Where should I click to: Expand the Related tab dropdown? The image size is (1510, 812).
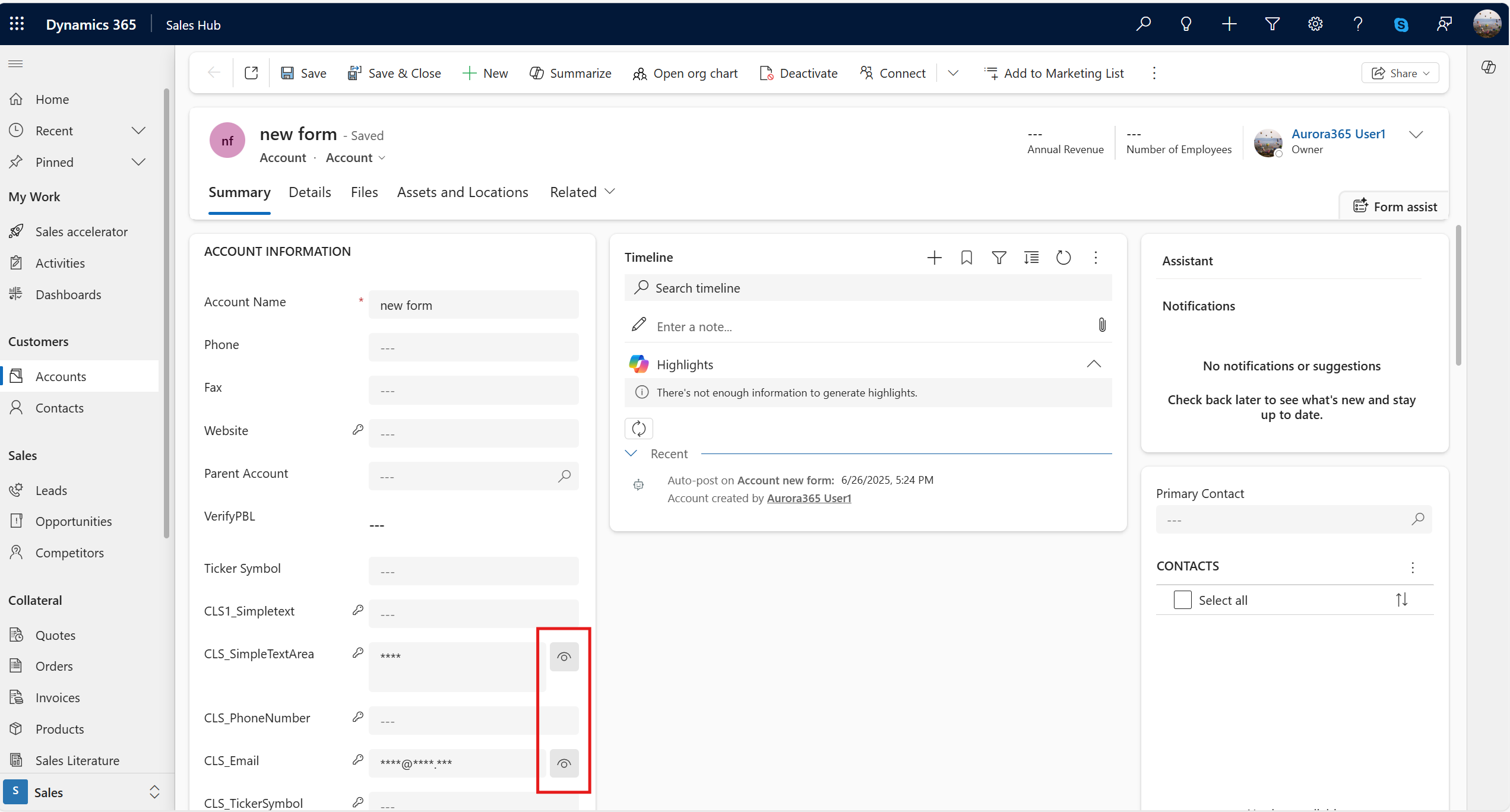(582, 192)
